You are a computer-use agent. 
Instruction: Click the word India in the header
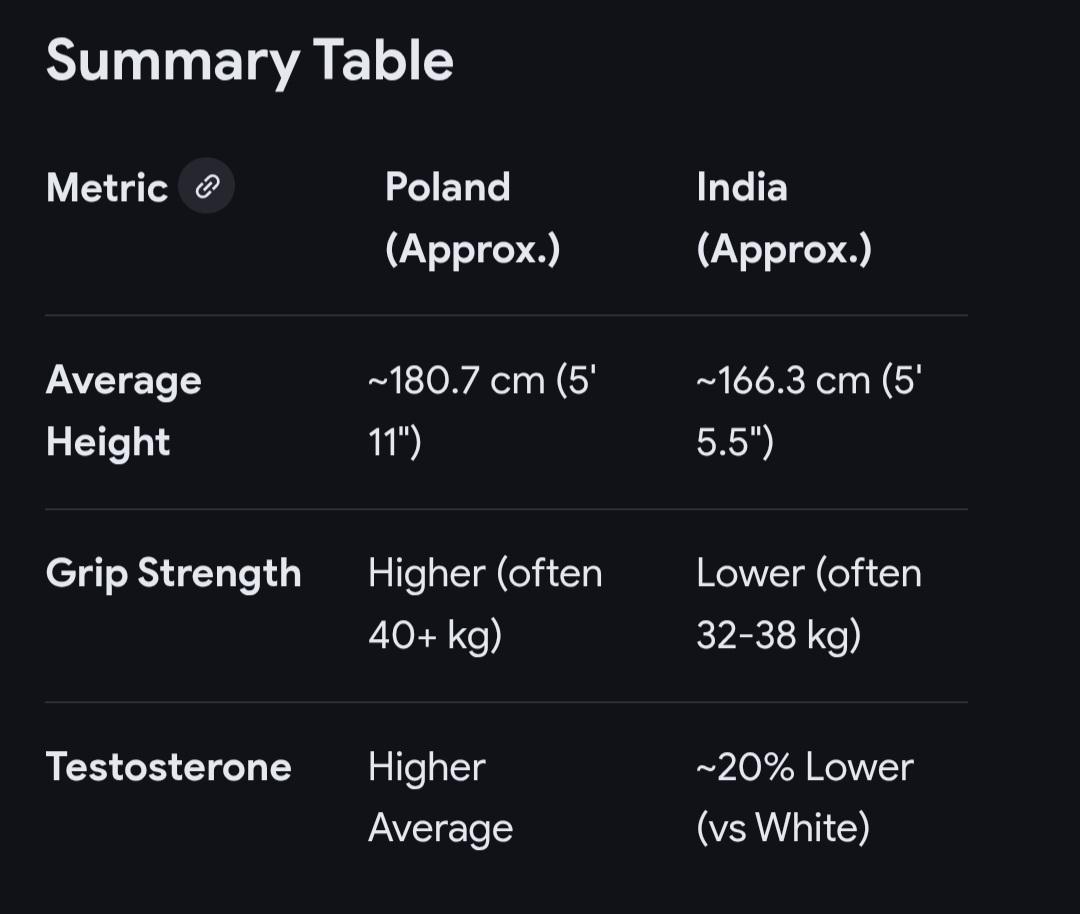click(742, 187)
